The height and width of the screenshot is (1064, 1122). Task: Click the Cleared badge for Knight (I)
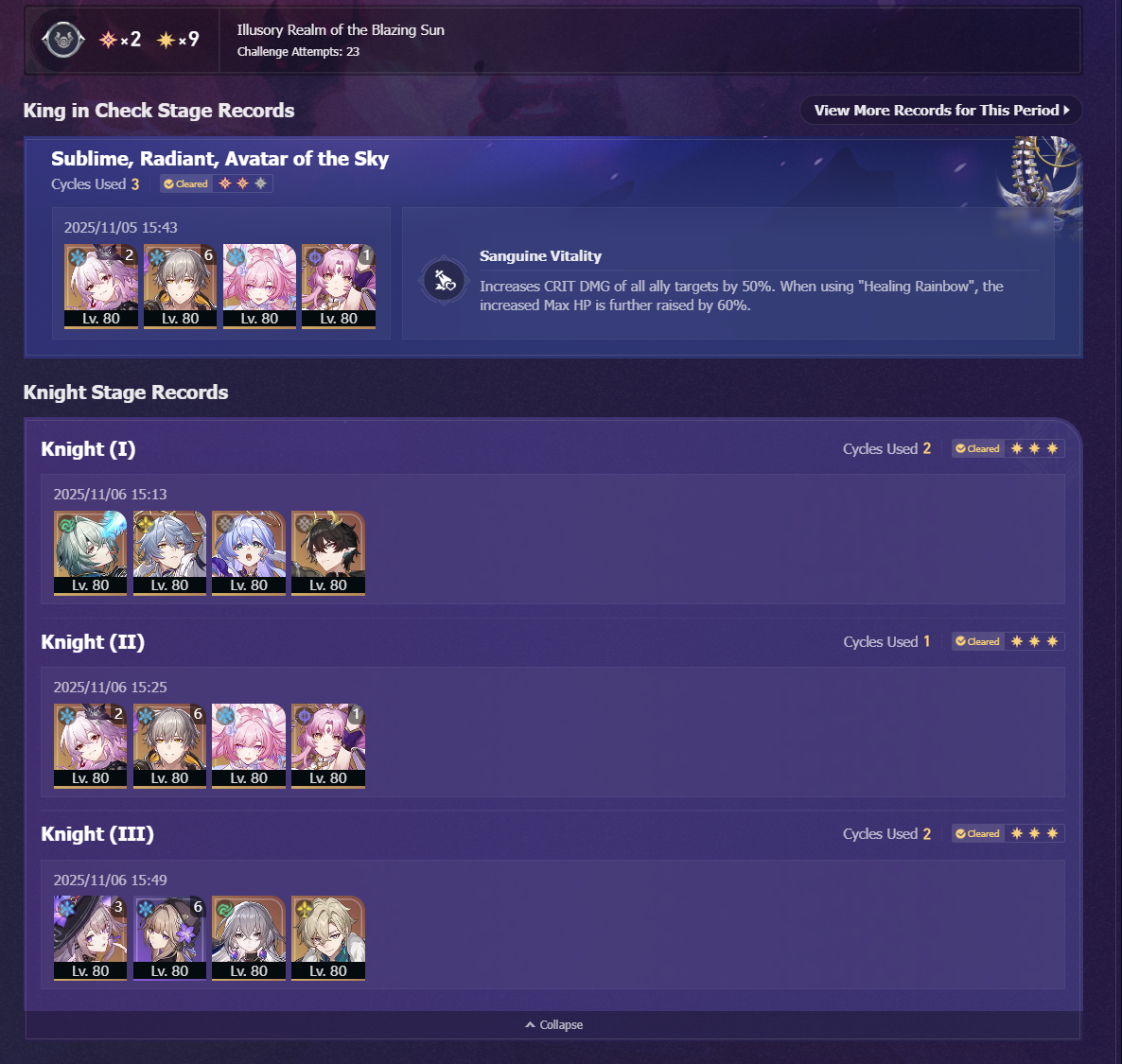click(977, 448)
